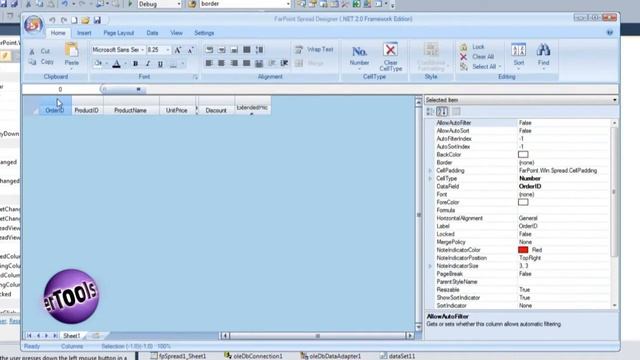Image resolution: width=640 pixels, height=360 pixels.
Task: Click the Copy icon in Clipboard group
Action: click(32, 62)
